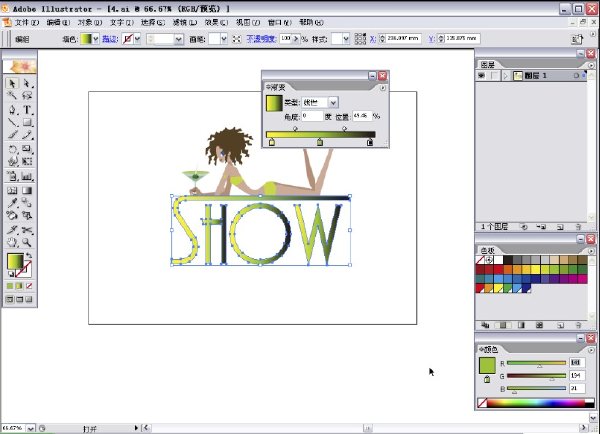Select the Type tool
The height and width of the screenshot is (434, 600).
pyautogui.click(x=27, y=110)
